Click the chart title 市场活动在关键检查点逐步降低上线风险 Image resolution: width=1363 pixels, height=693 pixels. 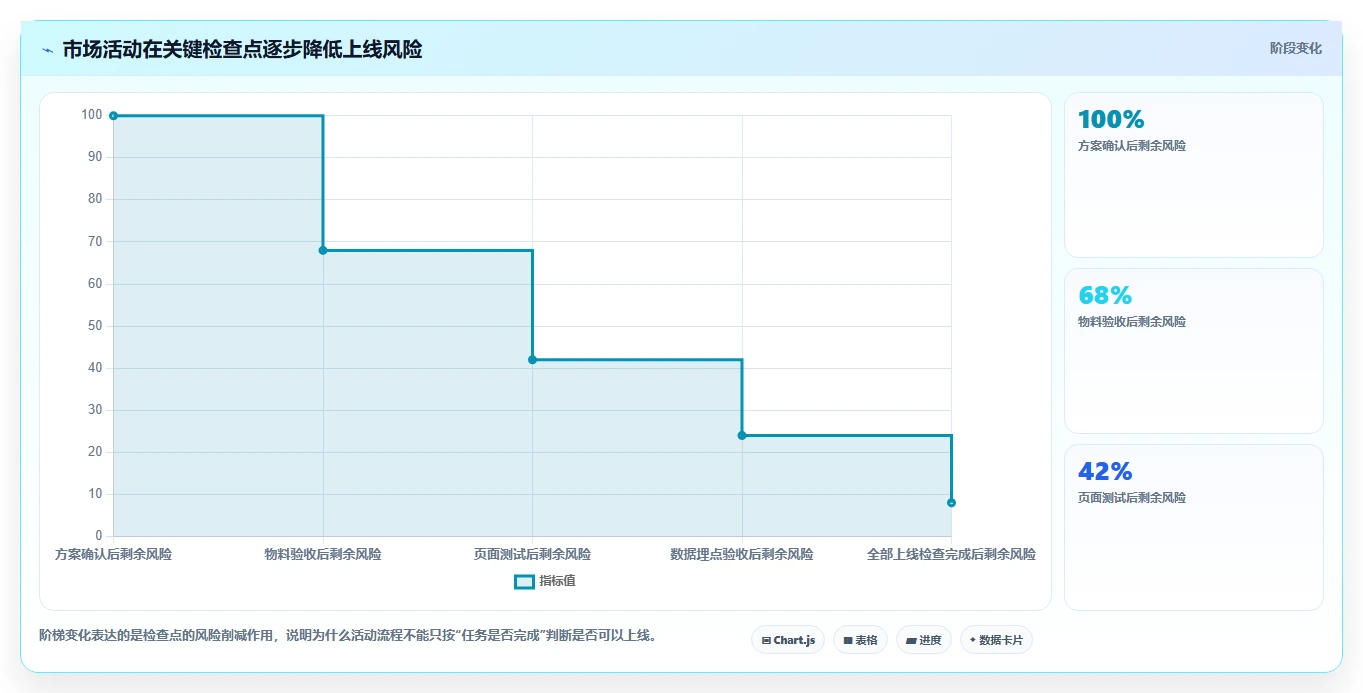click(x=242, y=50)
